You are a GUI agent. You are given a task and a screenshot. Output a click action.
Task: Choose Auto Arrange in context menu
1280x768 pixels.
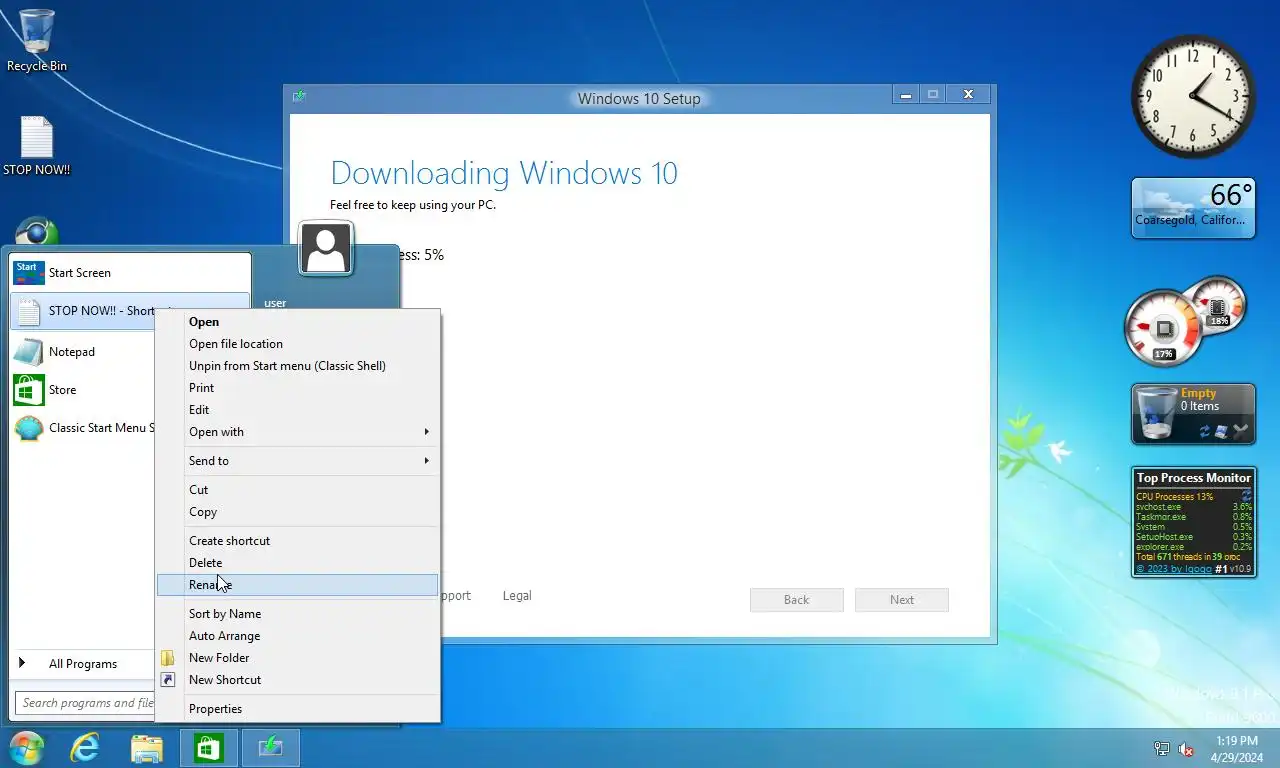pyautogui.click(x=298, y=636)
